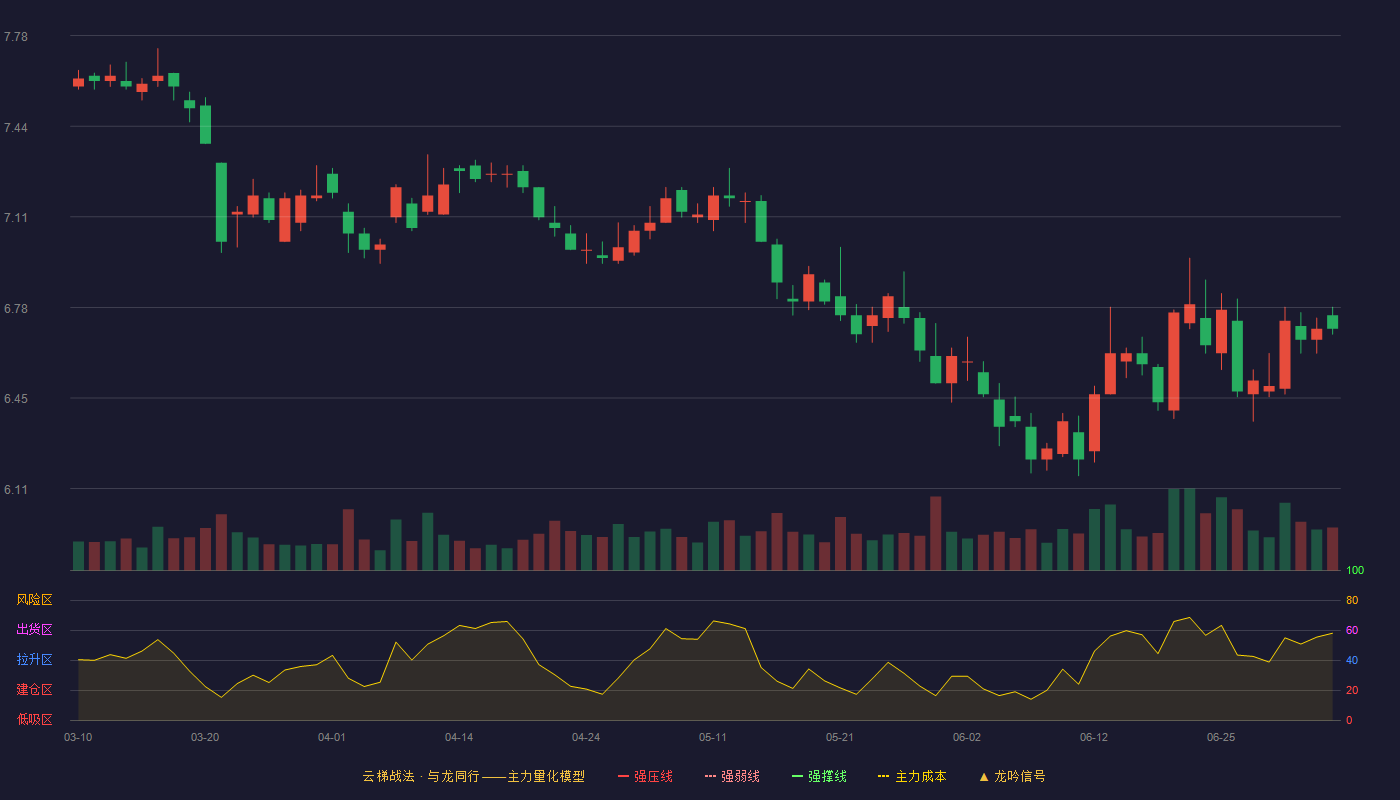Screen dimensions: 1400x800
Task: Hide the 主力成本 series via legend
Action: point(912,776)
